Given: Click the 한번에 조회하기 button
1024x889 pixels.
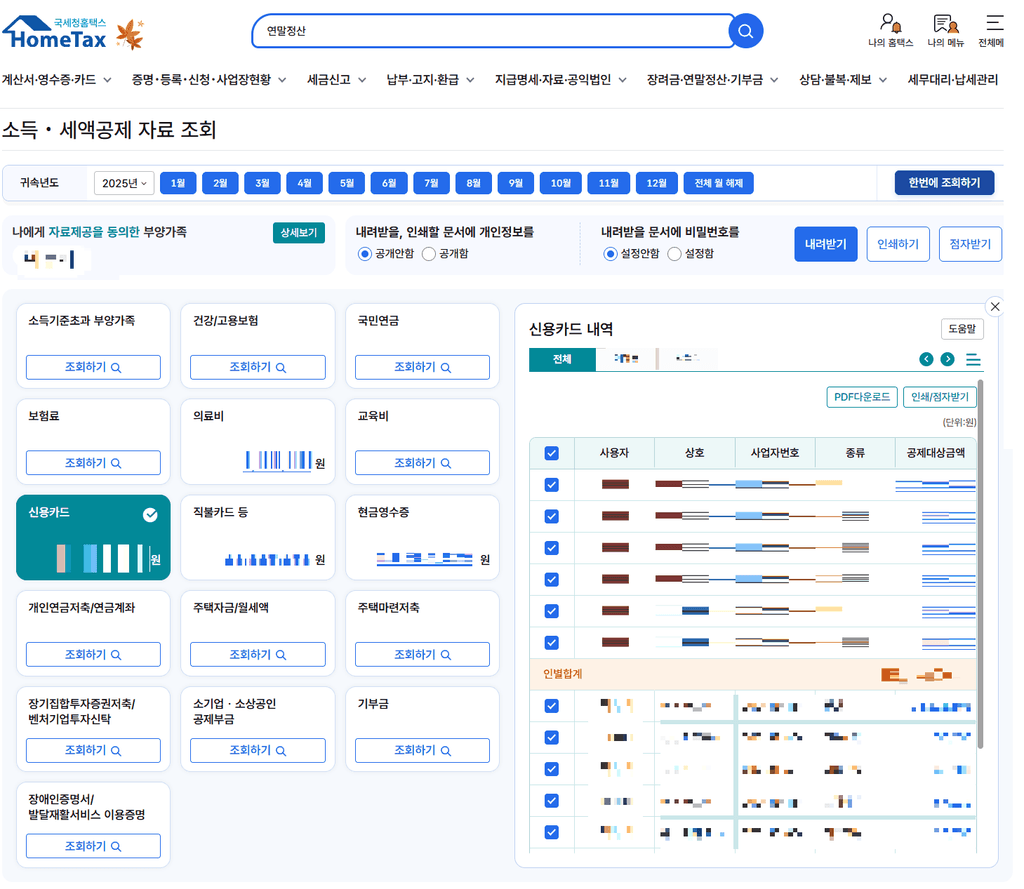Looking at the screenshot, I should pyautogui.click(x=944, y=183).
